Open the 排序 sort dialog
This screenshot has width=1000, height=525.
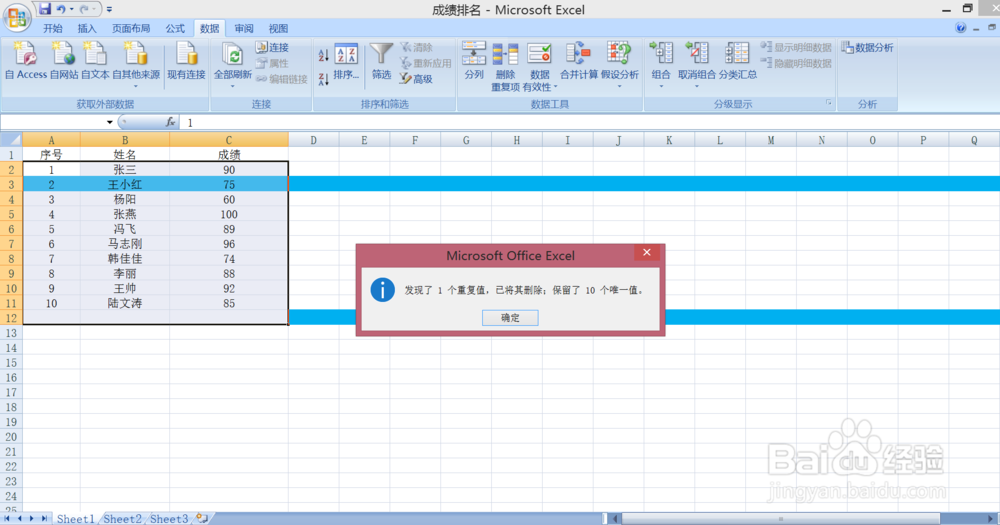coord(346,61)
